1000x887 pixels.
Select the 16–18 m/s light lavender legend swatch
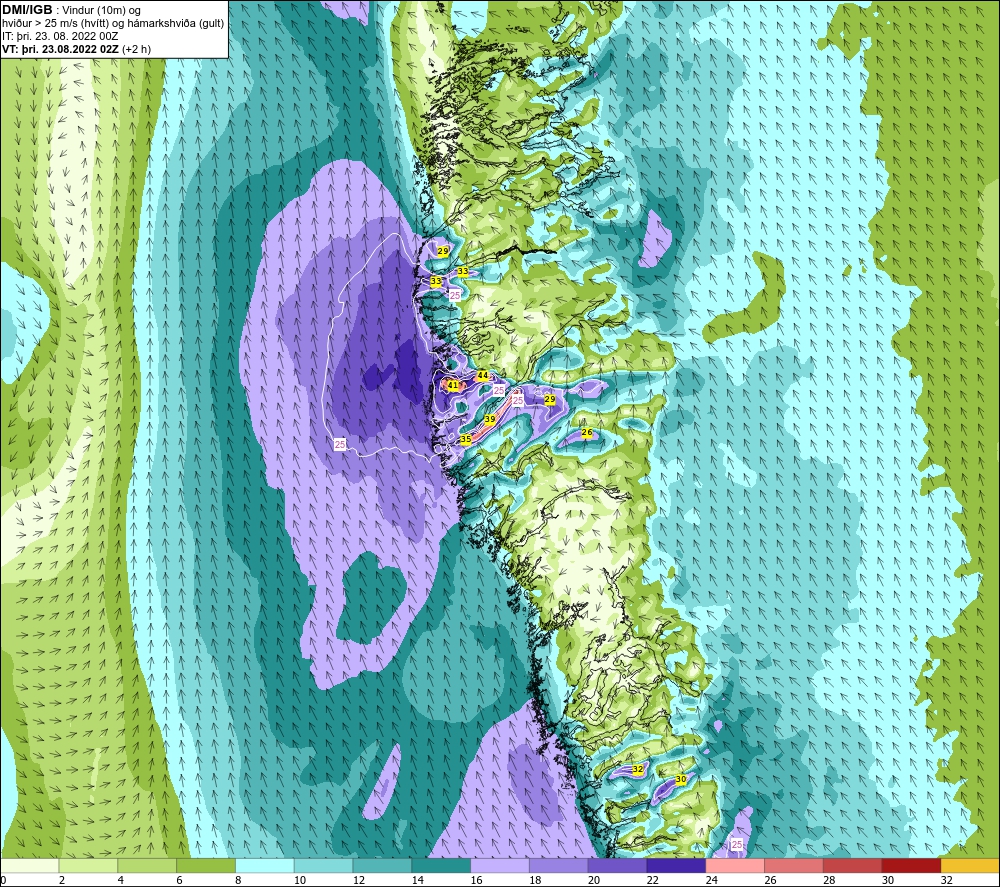[500, 865]
